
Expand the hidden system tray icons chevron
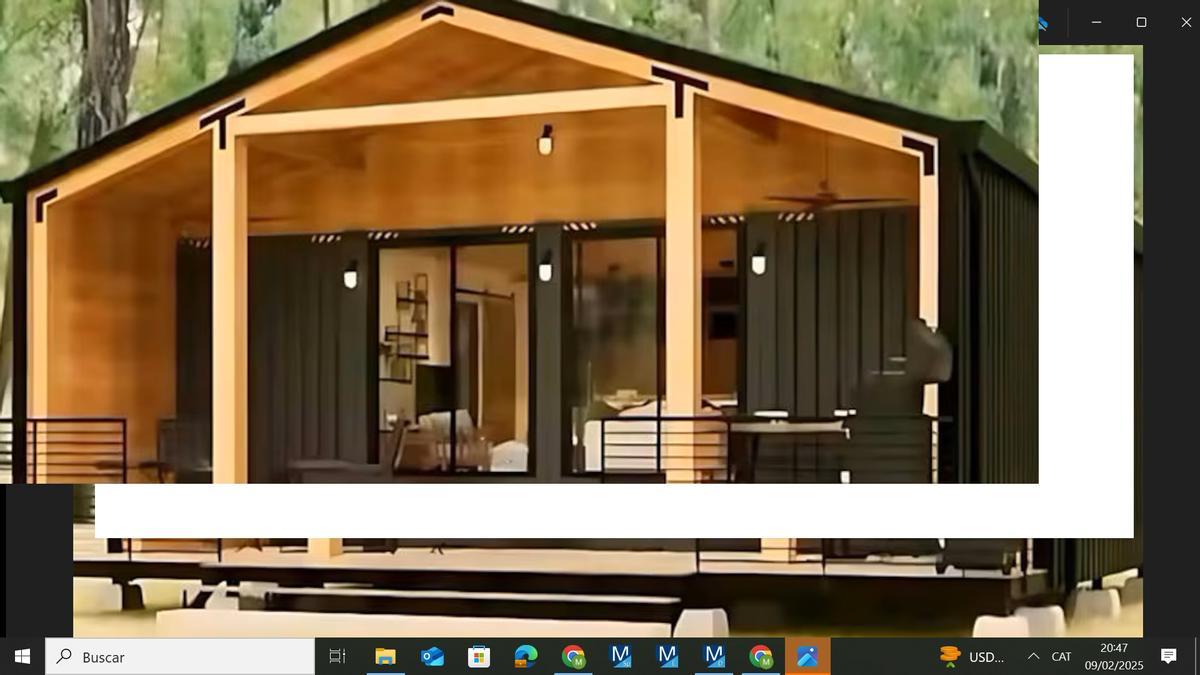point(1033,656)
